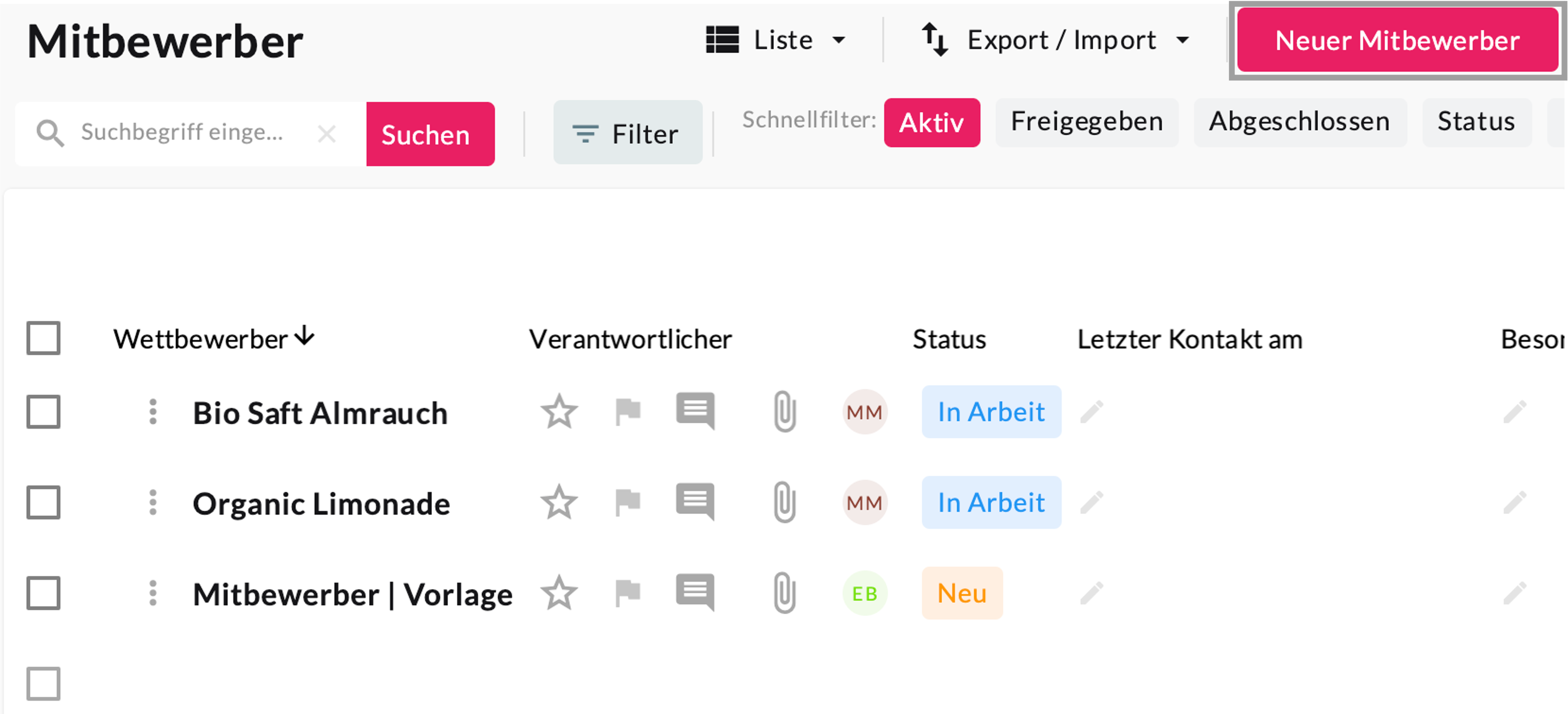
Task: Click the EB avatar in Vorlage row
Action: 864,594
